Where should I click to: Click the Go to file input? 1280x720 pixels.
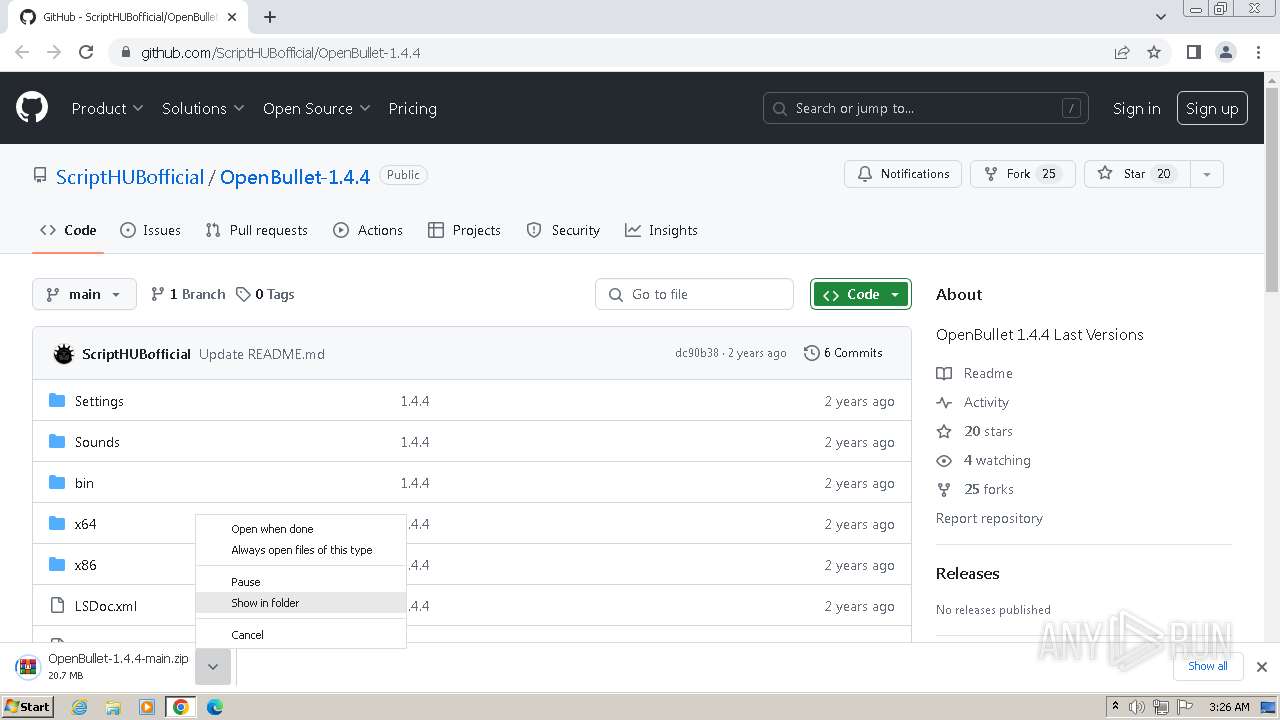(x=695, y=294)
